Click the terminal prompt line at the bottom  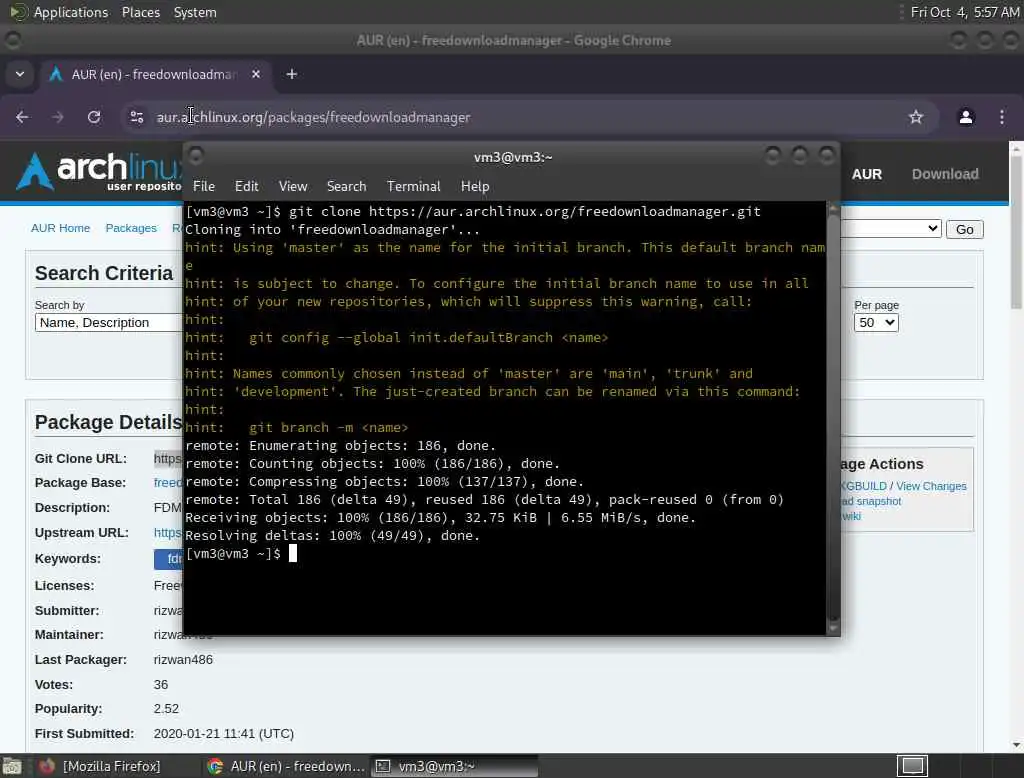point(241,553)
